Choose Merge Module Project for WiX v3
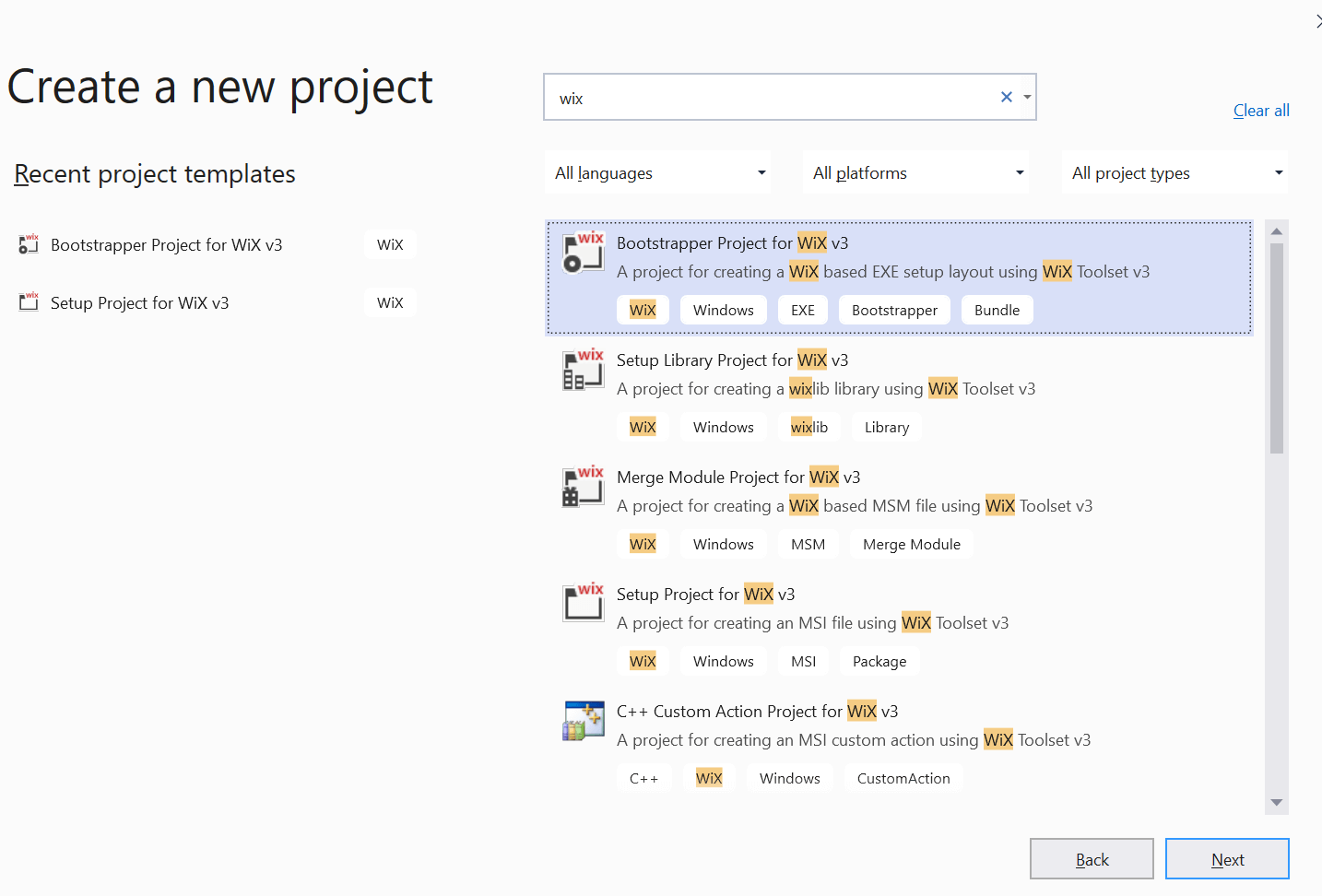 (738, 477)
